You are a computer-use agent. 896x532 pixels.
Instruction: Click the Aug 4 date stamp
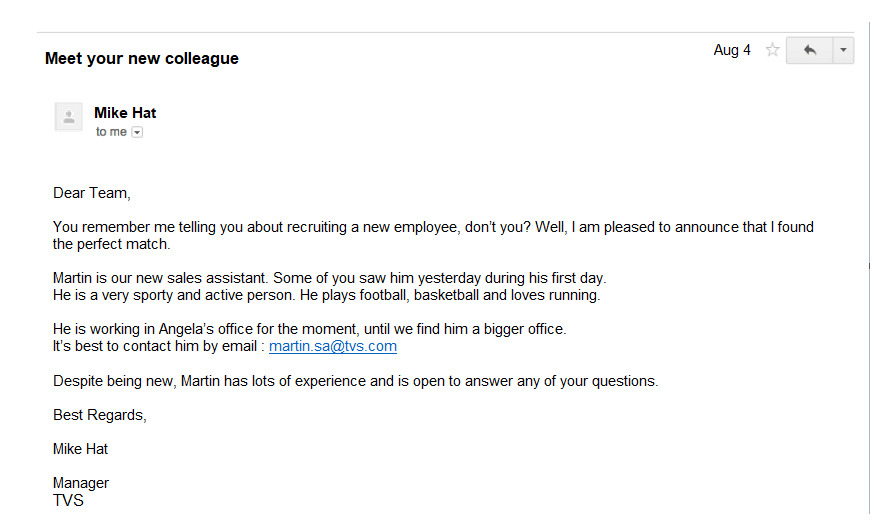tap(732, 50)
